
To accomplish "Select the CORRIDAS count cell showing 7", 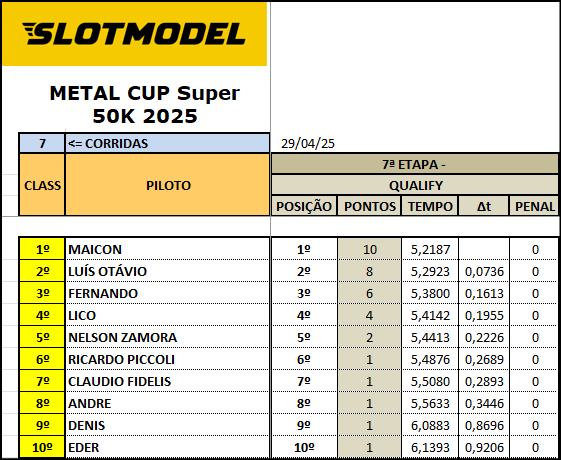I will click(42, 143).
